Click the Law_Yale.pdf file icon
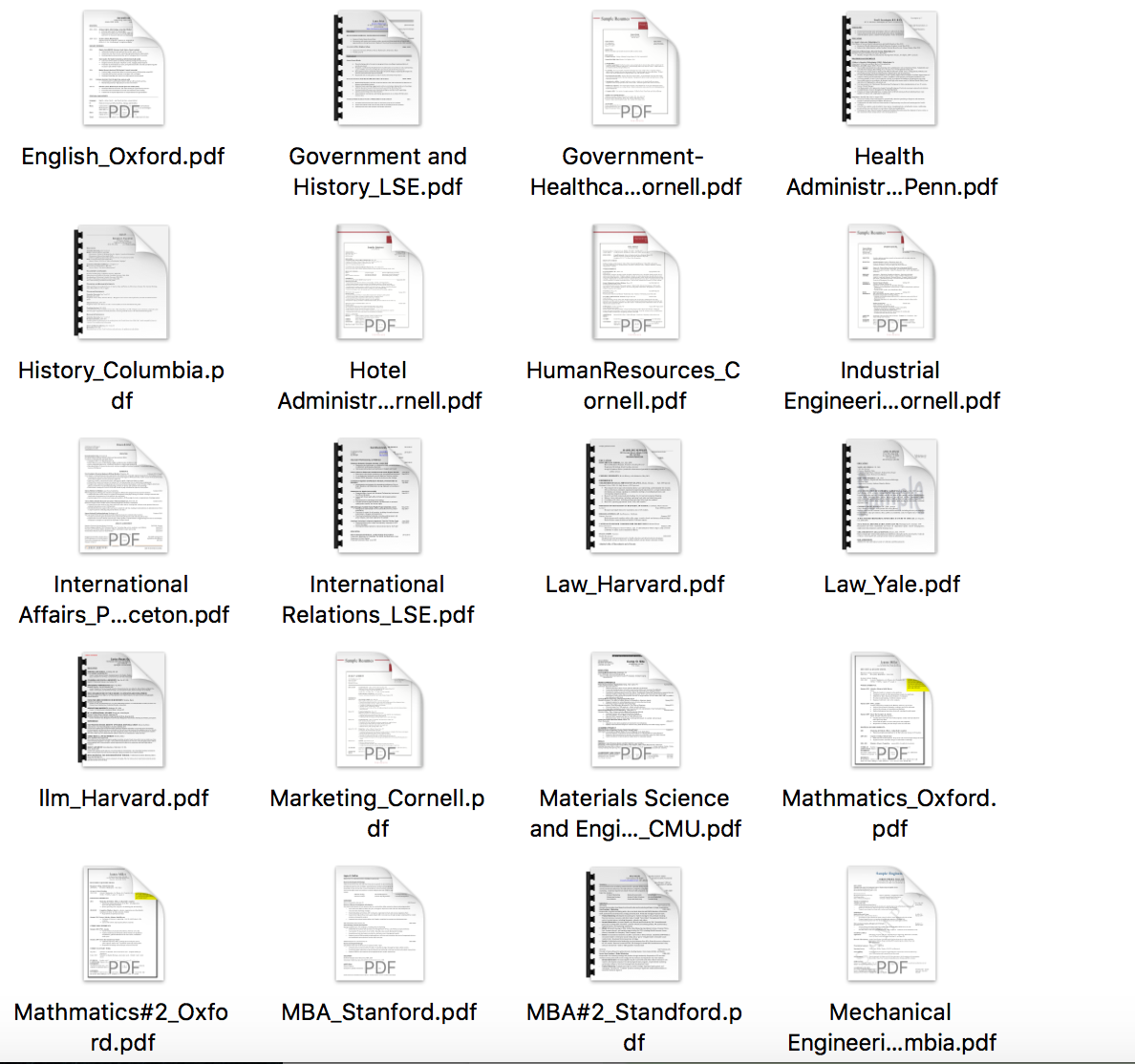Screen dimensions: 1135x1064 tap(890, 496)
